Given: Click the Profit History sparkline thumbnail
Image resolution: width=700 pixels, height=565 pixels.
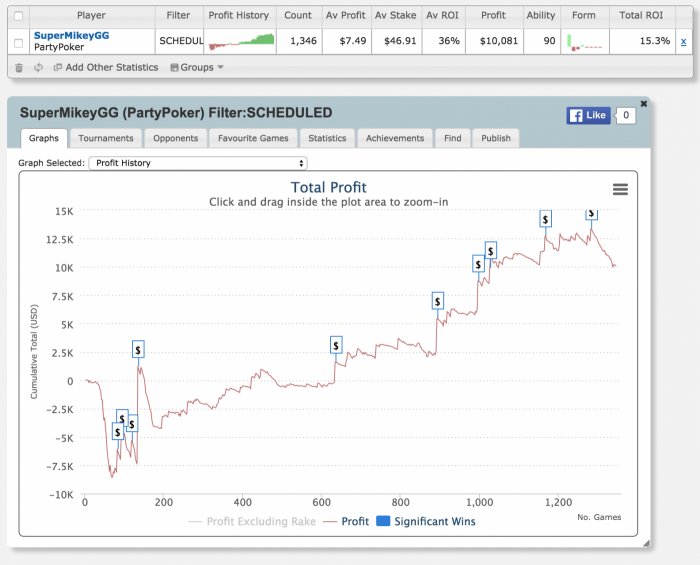Looking at the screenshot, I should point(241,41).
